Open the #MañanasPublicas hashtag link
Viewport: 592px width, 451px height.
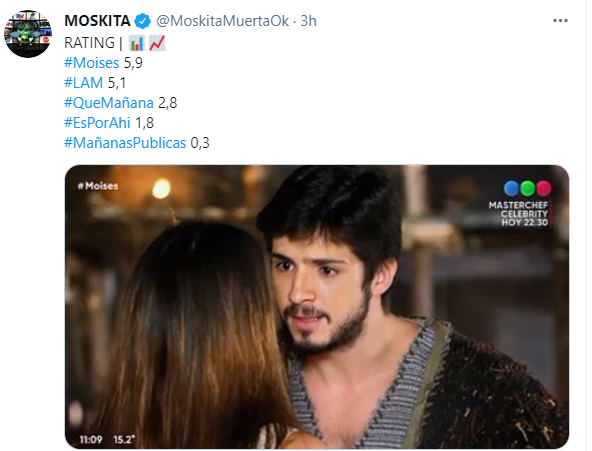125,143
